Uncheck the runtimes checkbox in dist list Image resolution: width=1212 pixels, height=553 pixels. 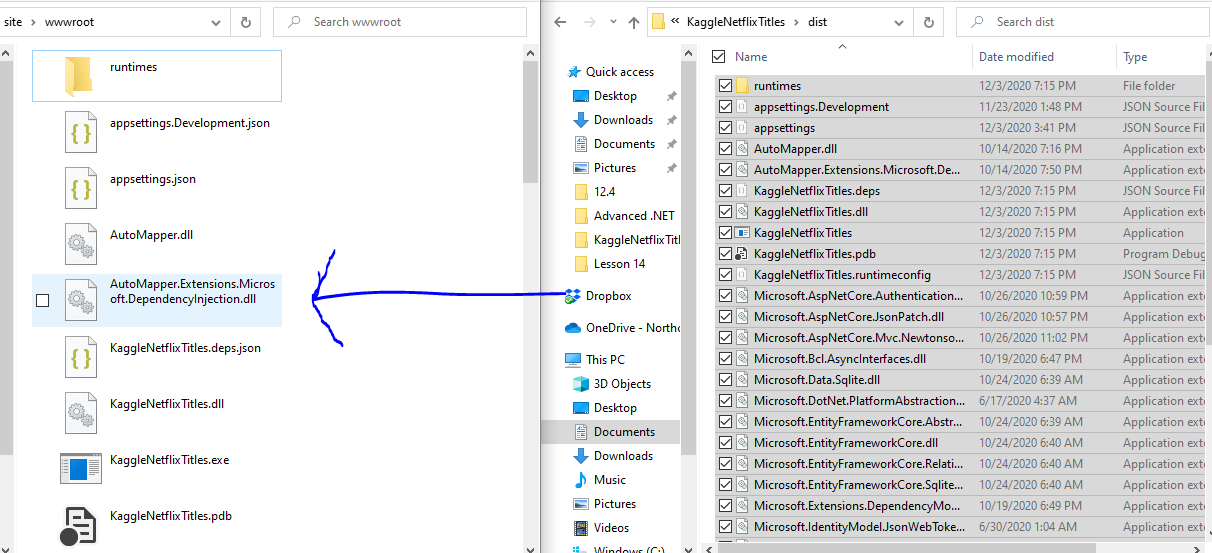(x=725, y=86)
